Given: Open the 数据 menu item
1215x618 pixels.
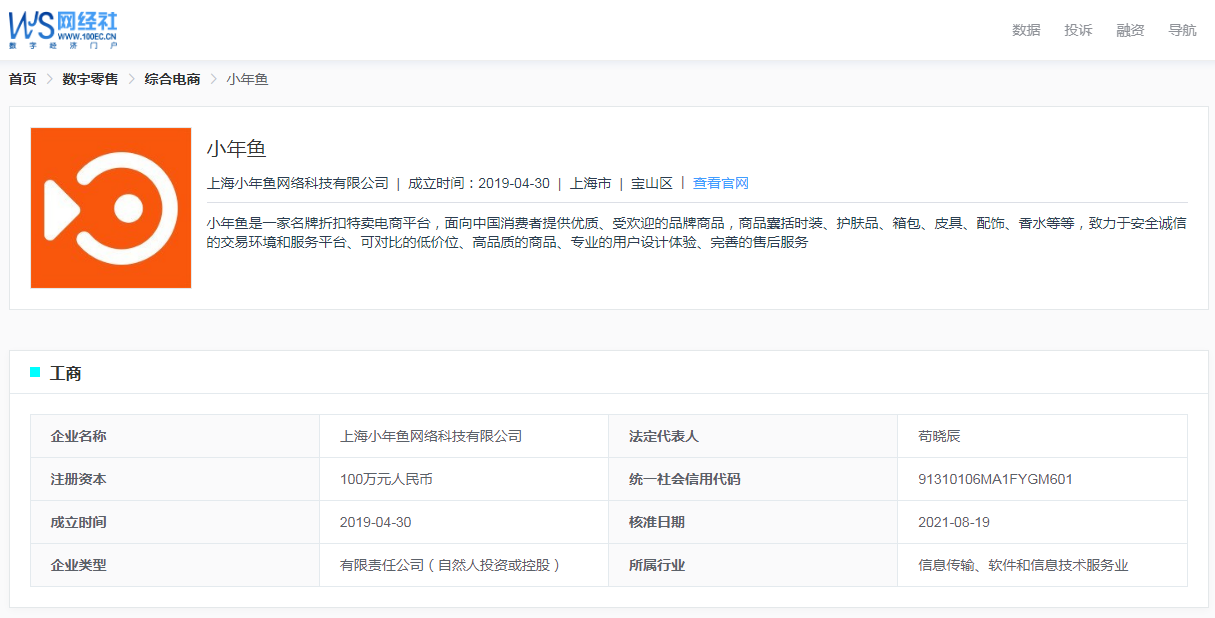Looking at the screenshot, I should 1026,30.
